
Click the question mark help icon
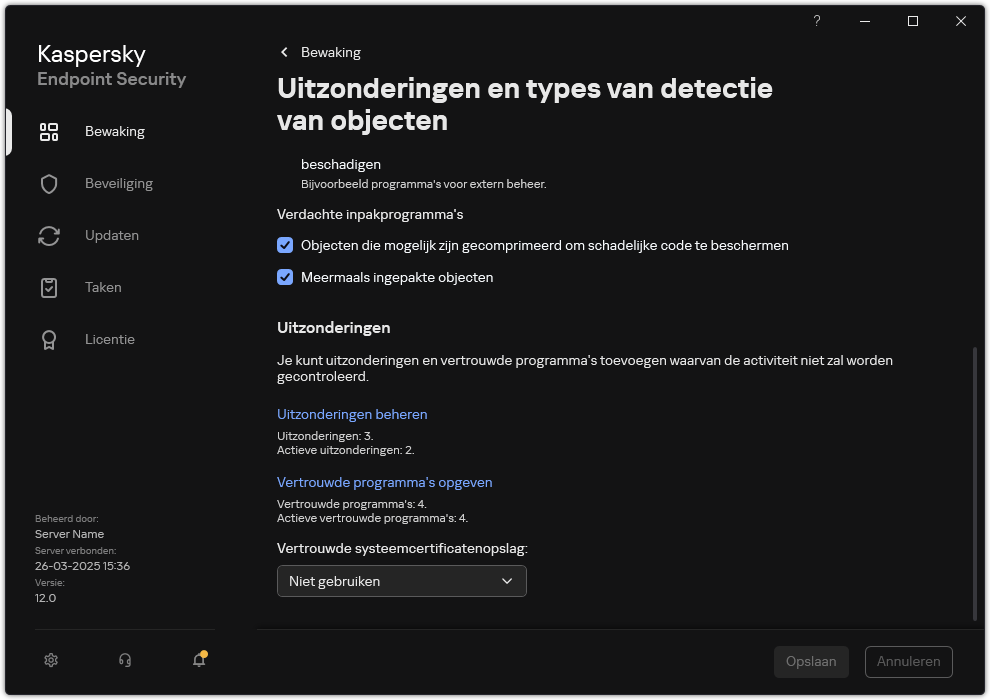(816, 21)
